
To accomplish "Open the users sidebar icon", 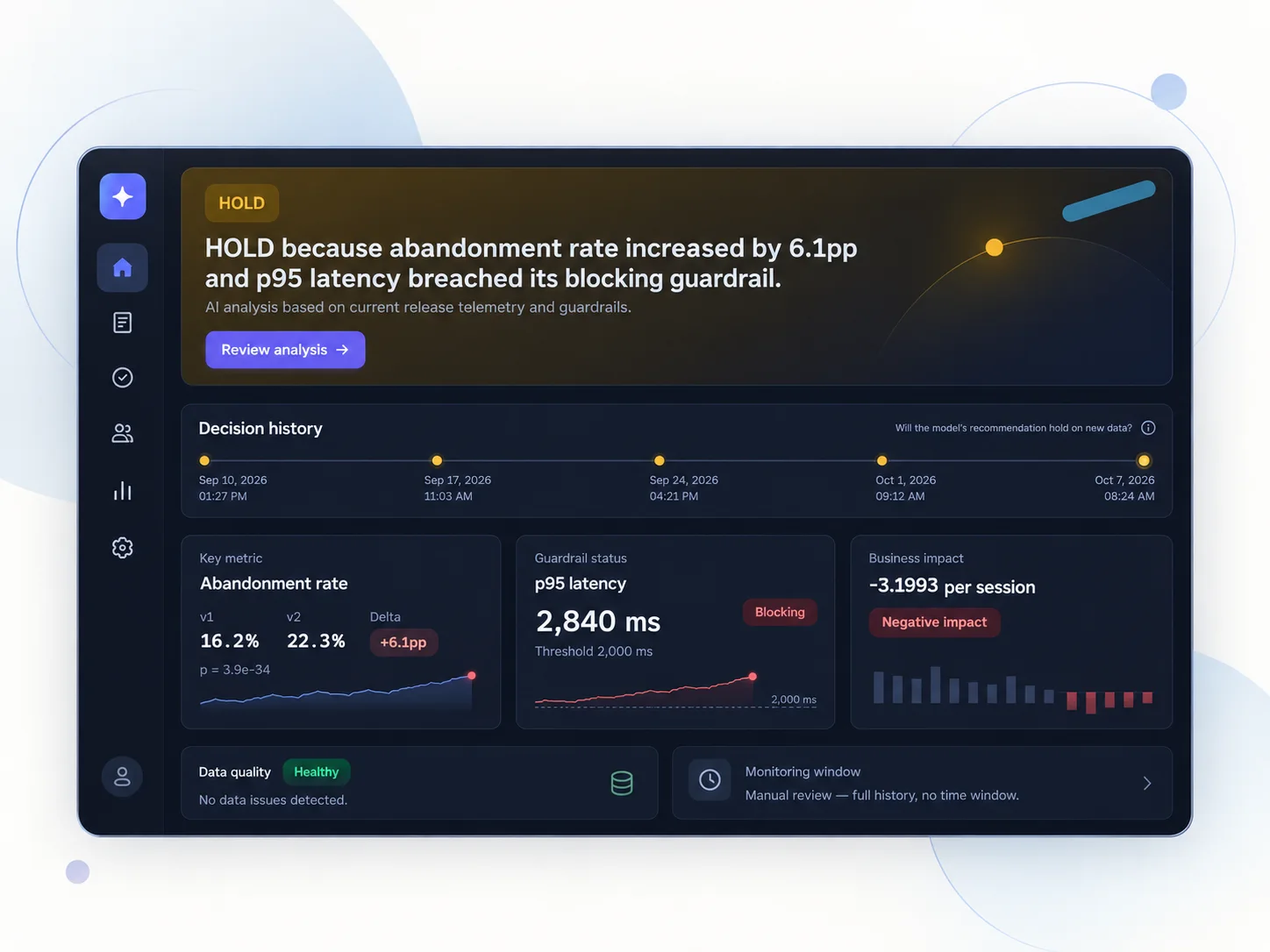I will [x=123, y=433].
